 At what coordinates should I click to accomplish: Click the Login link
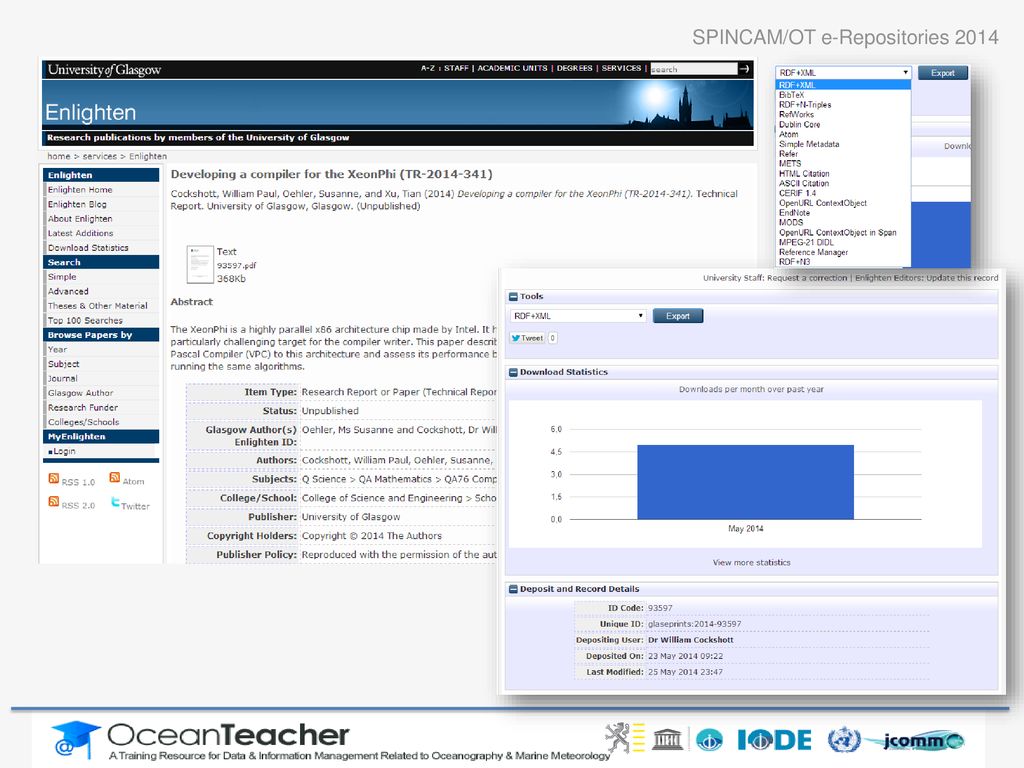click(x=64, y=451)
